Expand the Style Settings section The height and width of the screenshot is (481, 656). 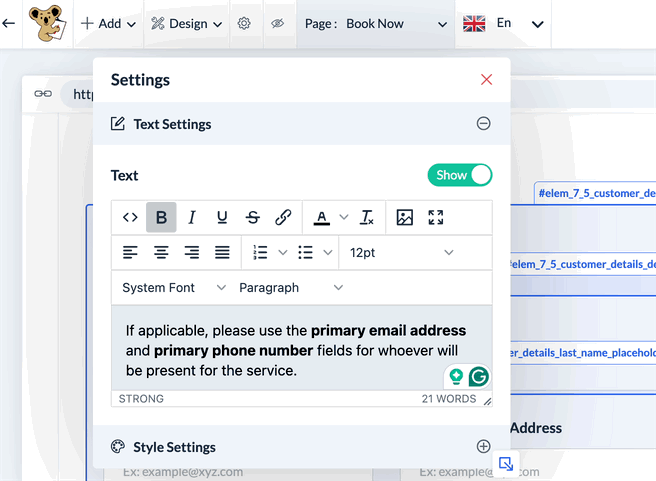pyautogui.click(x=483, y=447)
